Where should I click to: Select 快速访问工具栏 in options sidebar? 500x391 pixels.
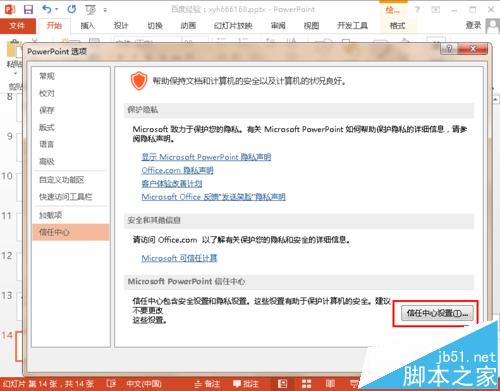[x=70, y=197]
